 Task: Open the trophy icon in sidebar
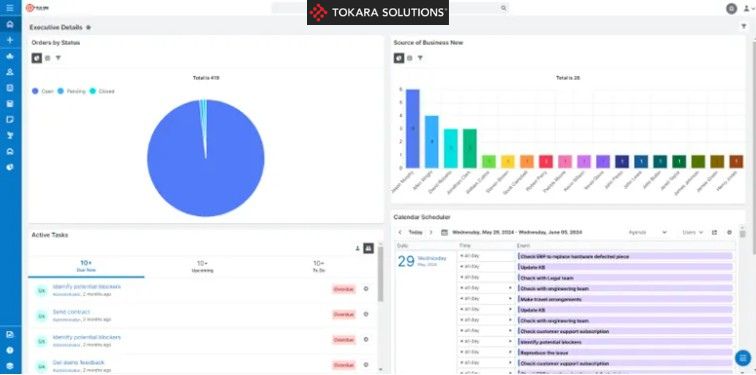[10, 135]
